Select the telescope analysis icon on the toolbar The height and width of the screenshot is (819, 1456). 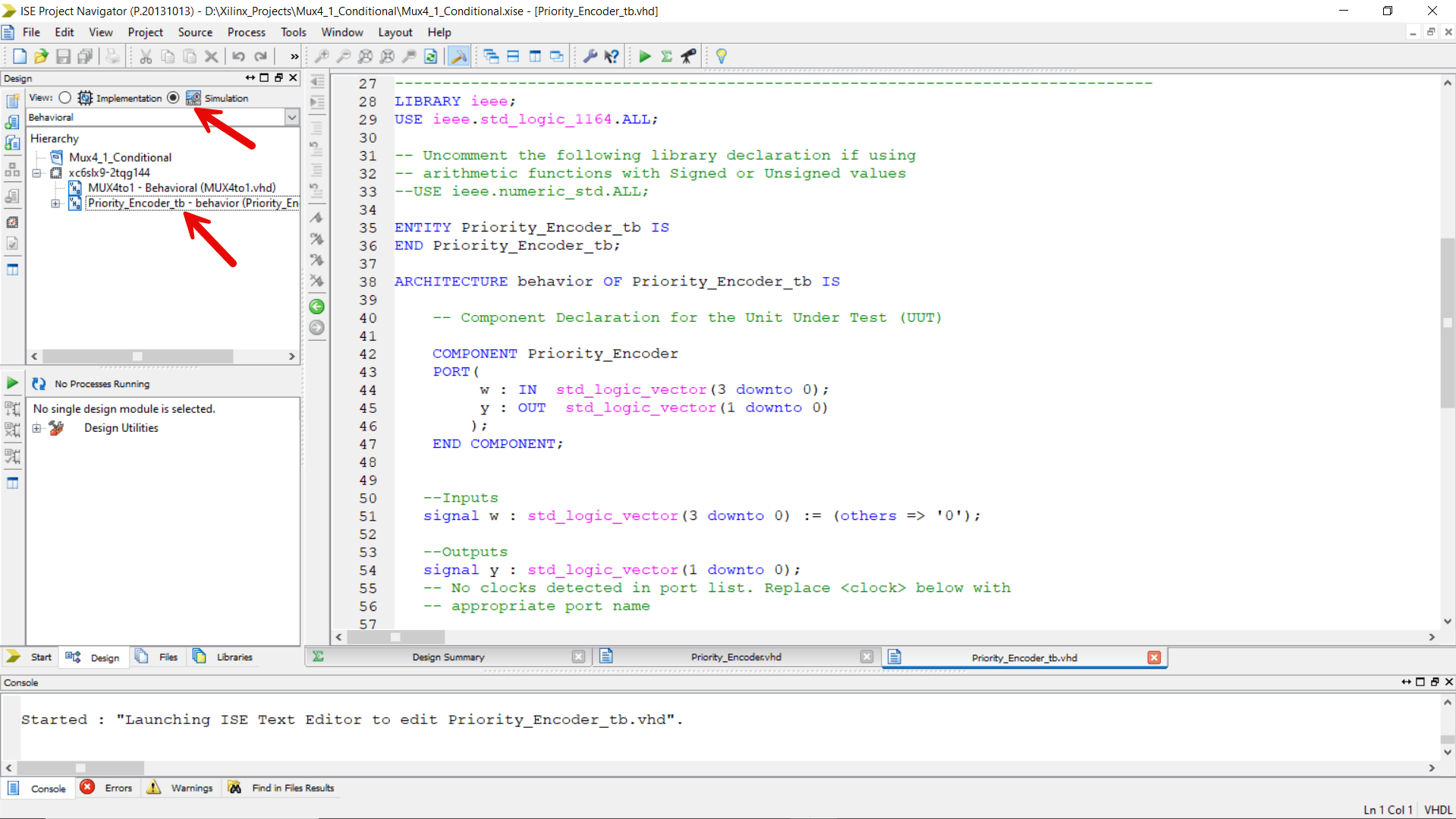688,55
